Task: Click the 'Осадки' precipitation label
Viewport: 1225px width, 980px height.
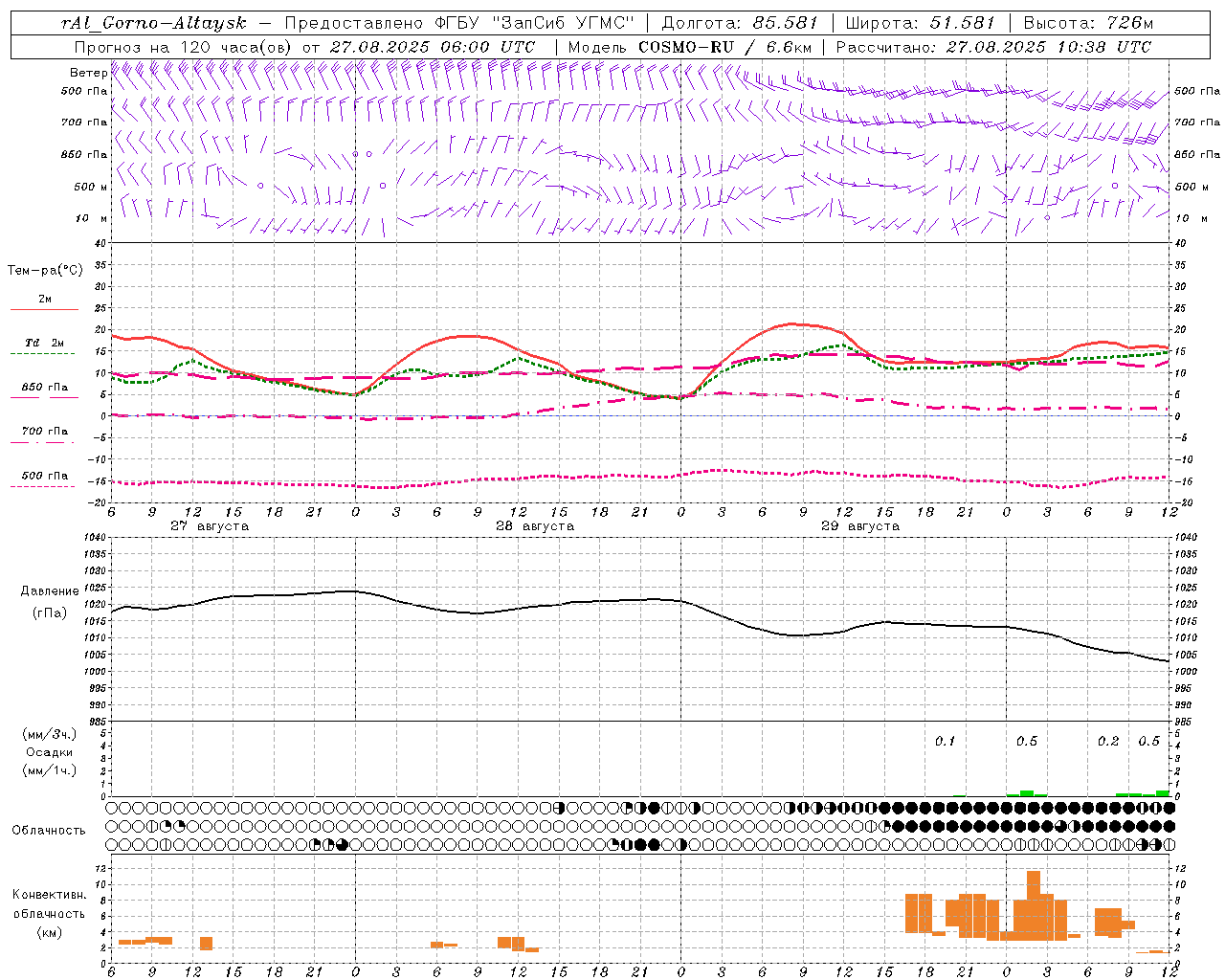Action: 50,752
